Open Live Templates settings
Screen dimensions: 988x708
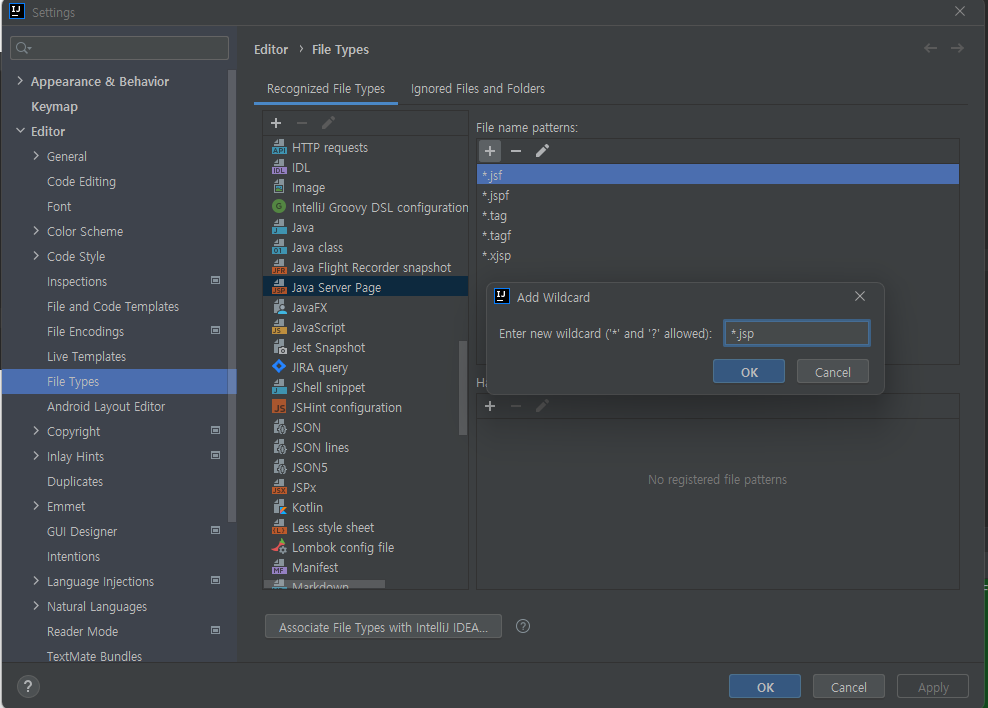(x=86, y=357)
